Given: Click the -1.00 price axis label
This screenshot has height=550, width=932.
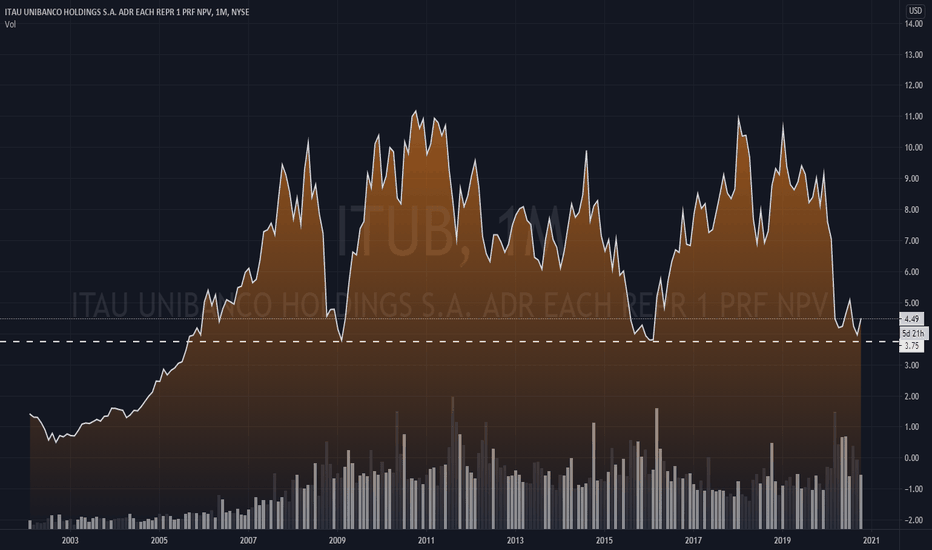Looking at the screenshot, I should click(x=912, y=489).
